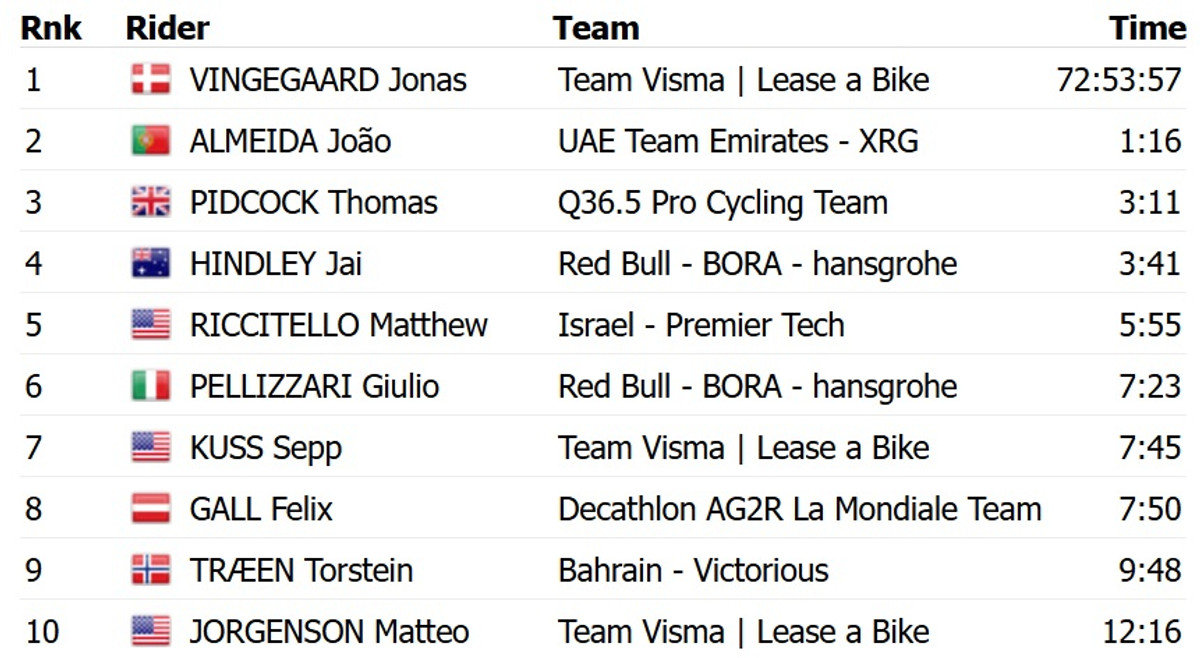Click the British flag icon beside Pidcock
The width and height of the screenshot is (1200, 658).
[151, 202]
